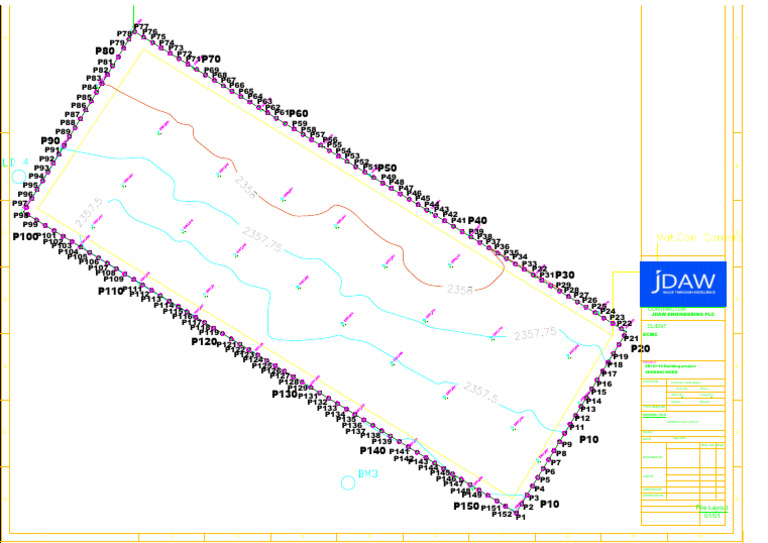Select the P12 point label

pyautogui.click(x=582, y=419)
